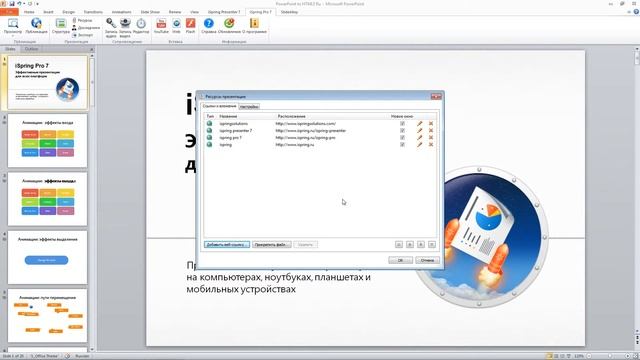Viewport: 640px width, 360px height.
Task: Edit the ispring pro 7 link with its pencil
Action: point(419,137)
